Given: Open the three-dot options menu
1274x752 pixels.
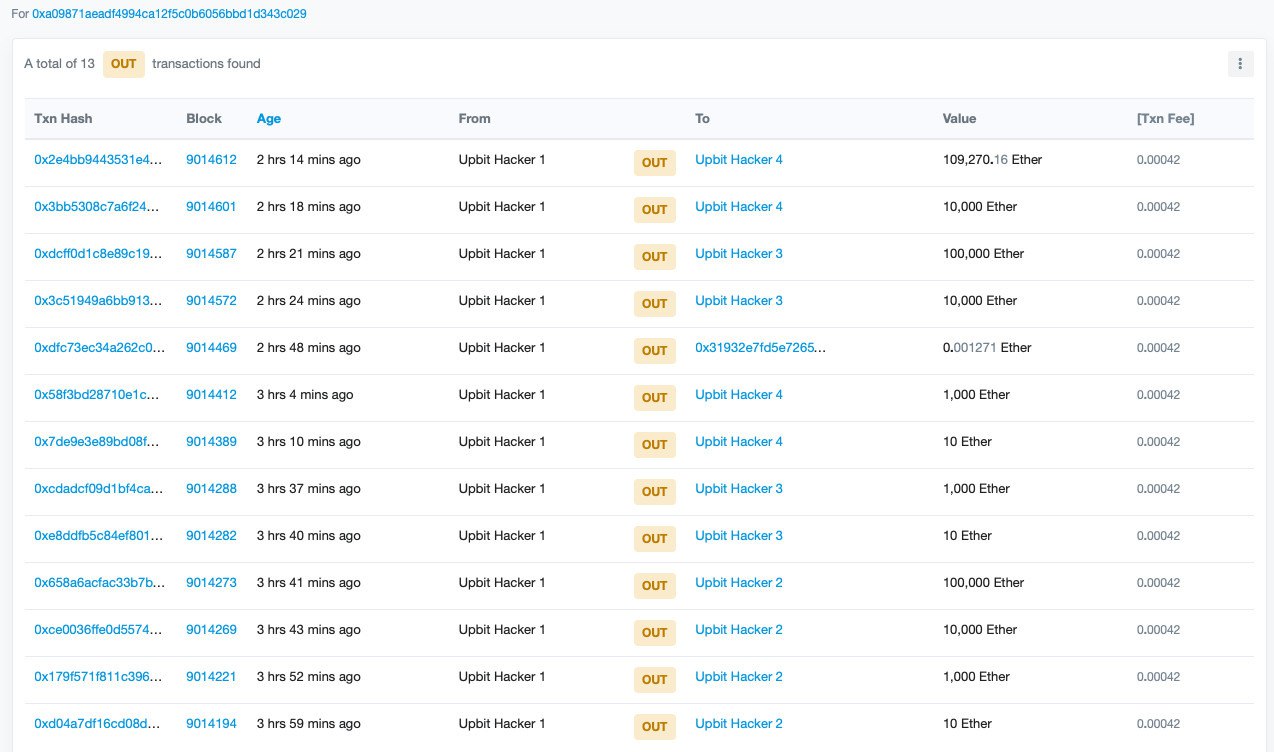Looking at the screenshot, I should [1240, 64].
